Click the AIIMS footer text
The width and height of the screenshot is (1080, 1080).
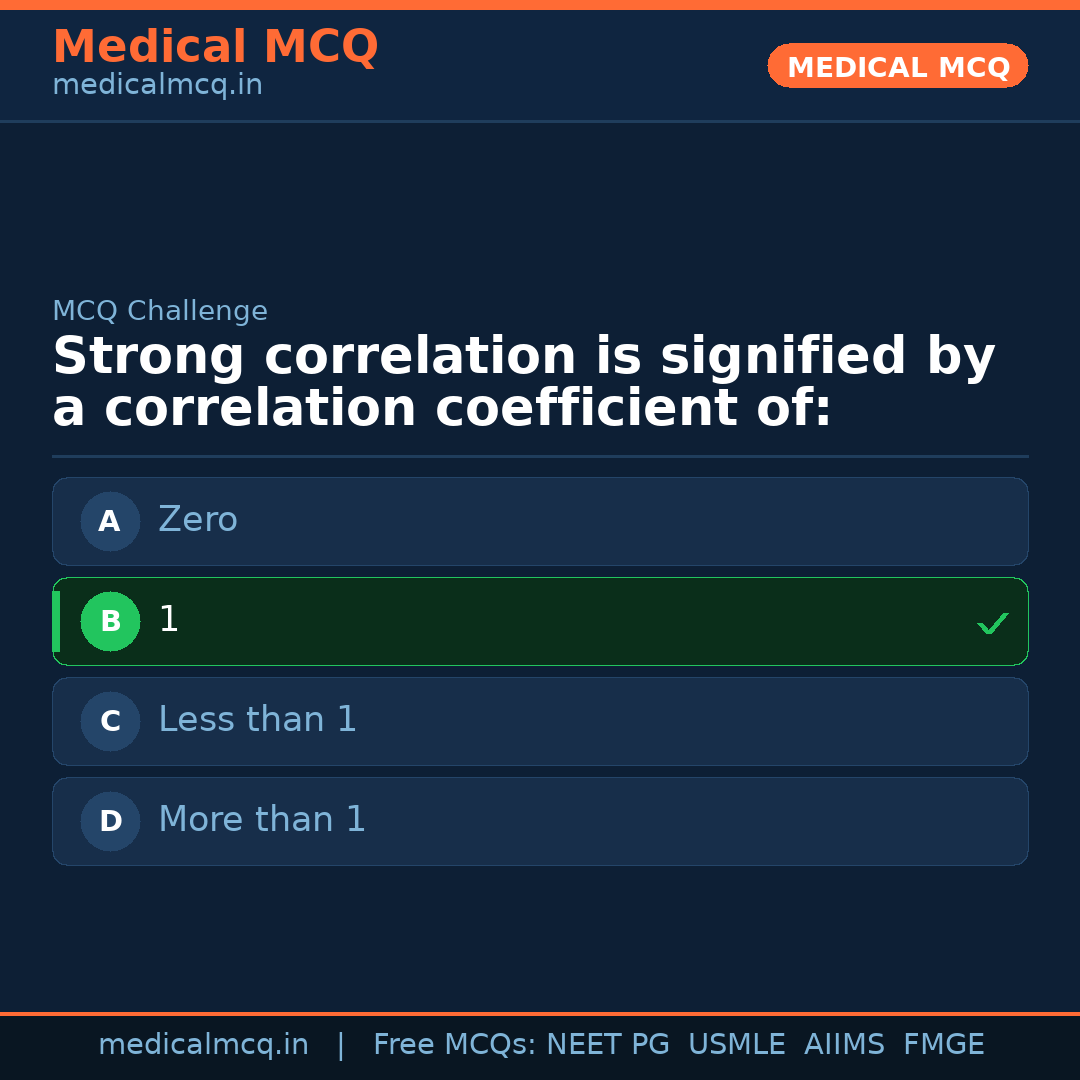click(x=844, y=1045)
